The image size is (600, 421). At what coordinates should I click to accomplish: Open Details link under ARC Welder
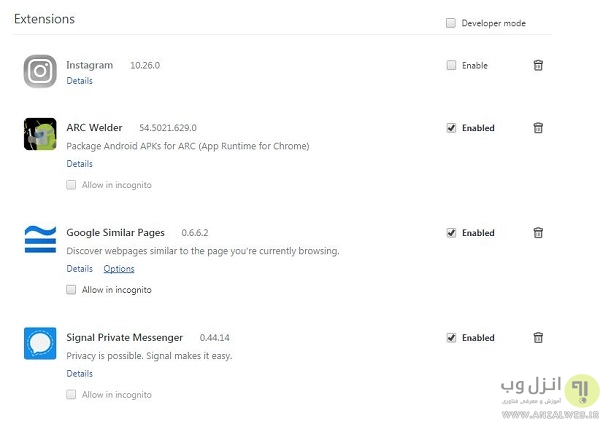[x=79, y=164]
